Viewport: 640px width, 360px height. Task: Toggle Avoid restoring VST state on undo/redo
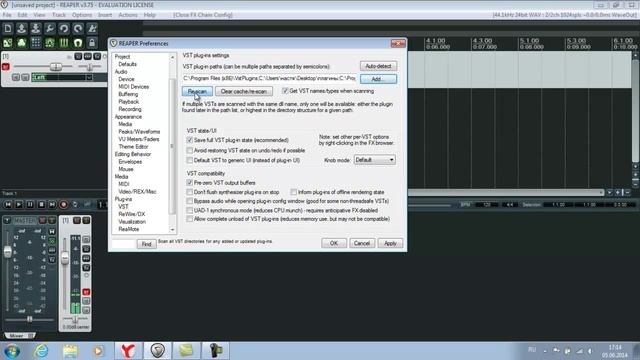tap(189, 150)
